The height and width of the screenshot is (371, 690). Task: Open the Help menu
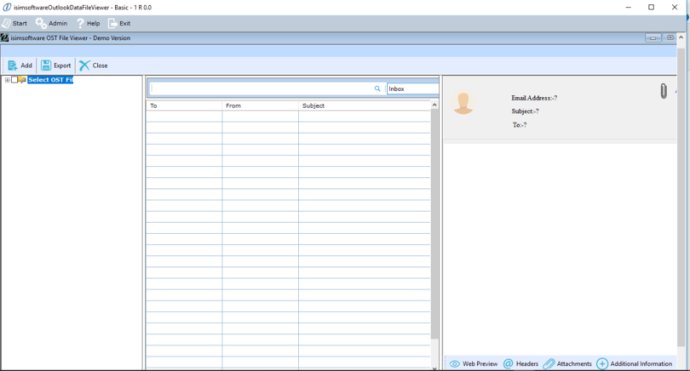pyautogui.click(x=88, y=23)
